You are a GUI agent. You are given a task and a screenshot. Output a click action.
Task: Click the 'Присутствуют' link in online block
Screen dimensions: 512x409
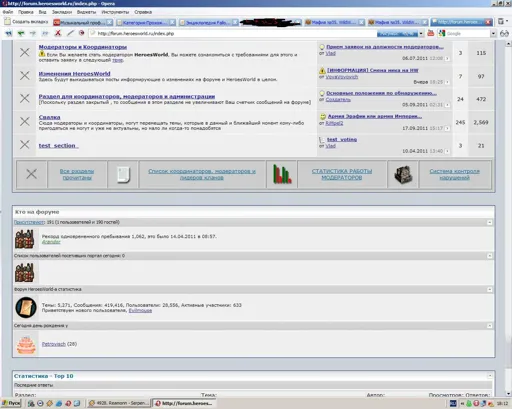point(29,222)
